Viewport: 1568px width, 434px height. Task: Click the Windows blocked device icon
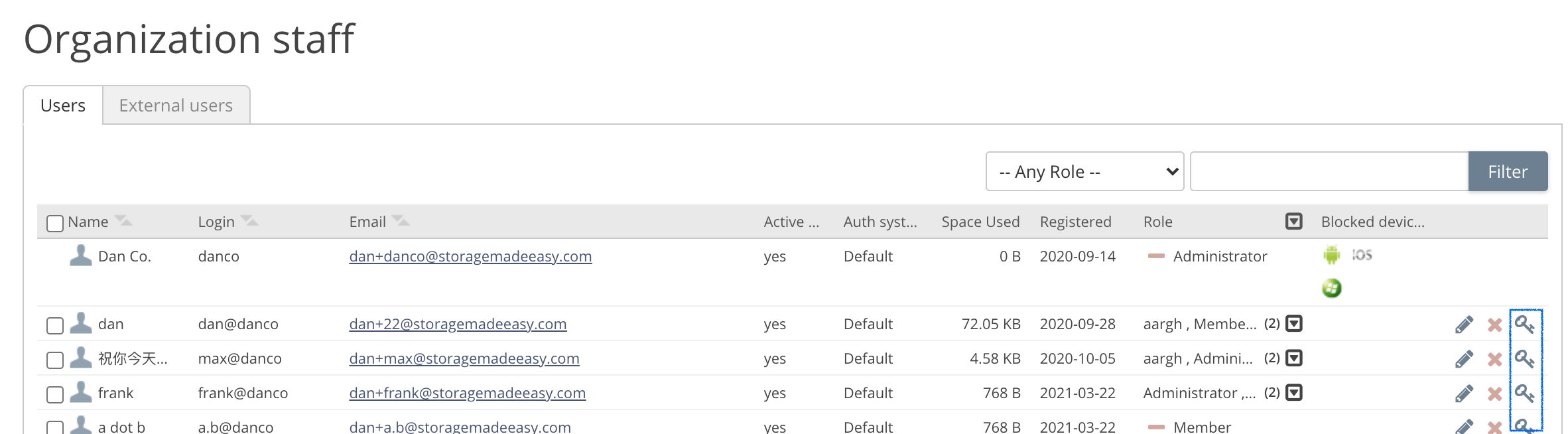pos(1331,288)
